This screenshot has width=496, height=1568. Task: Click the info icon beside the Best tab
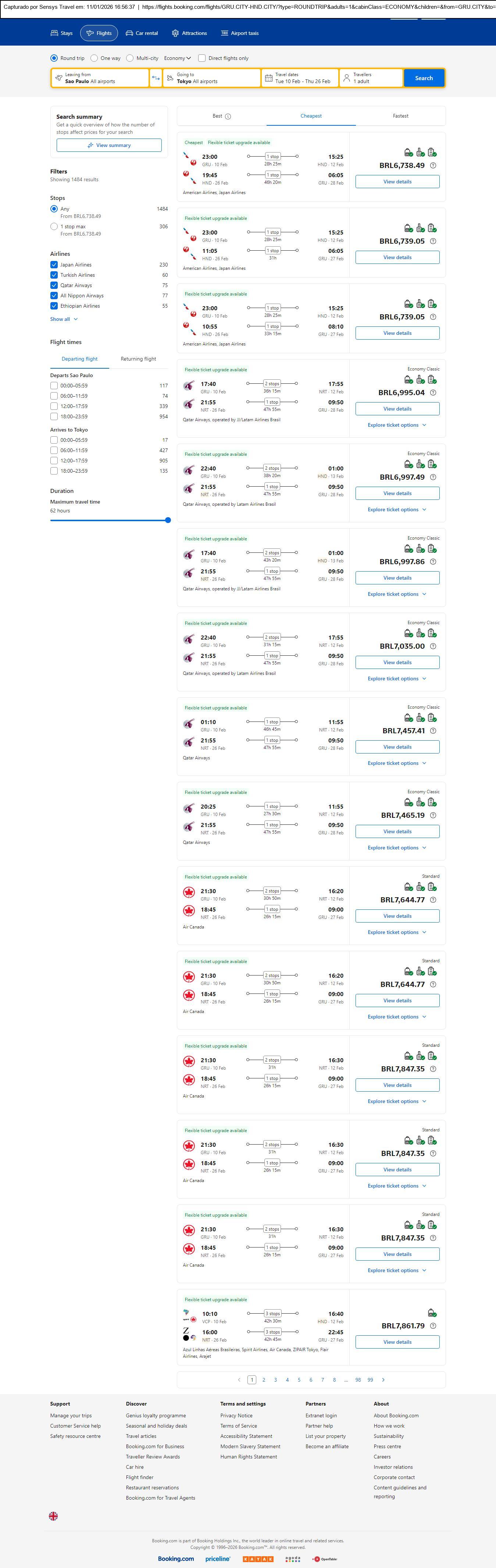click(x=228, y=116)
